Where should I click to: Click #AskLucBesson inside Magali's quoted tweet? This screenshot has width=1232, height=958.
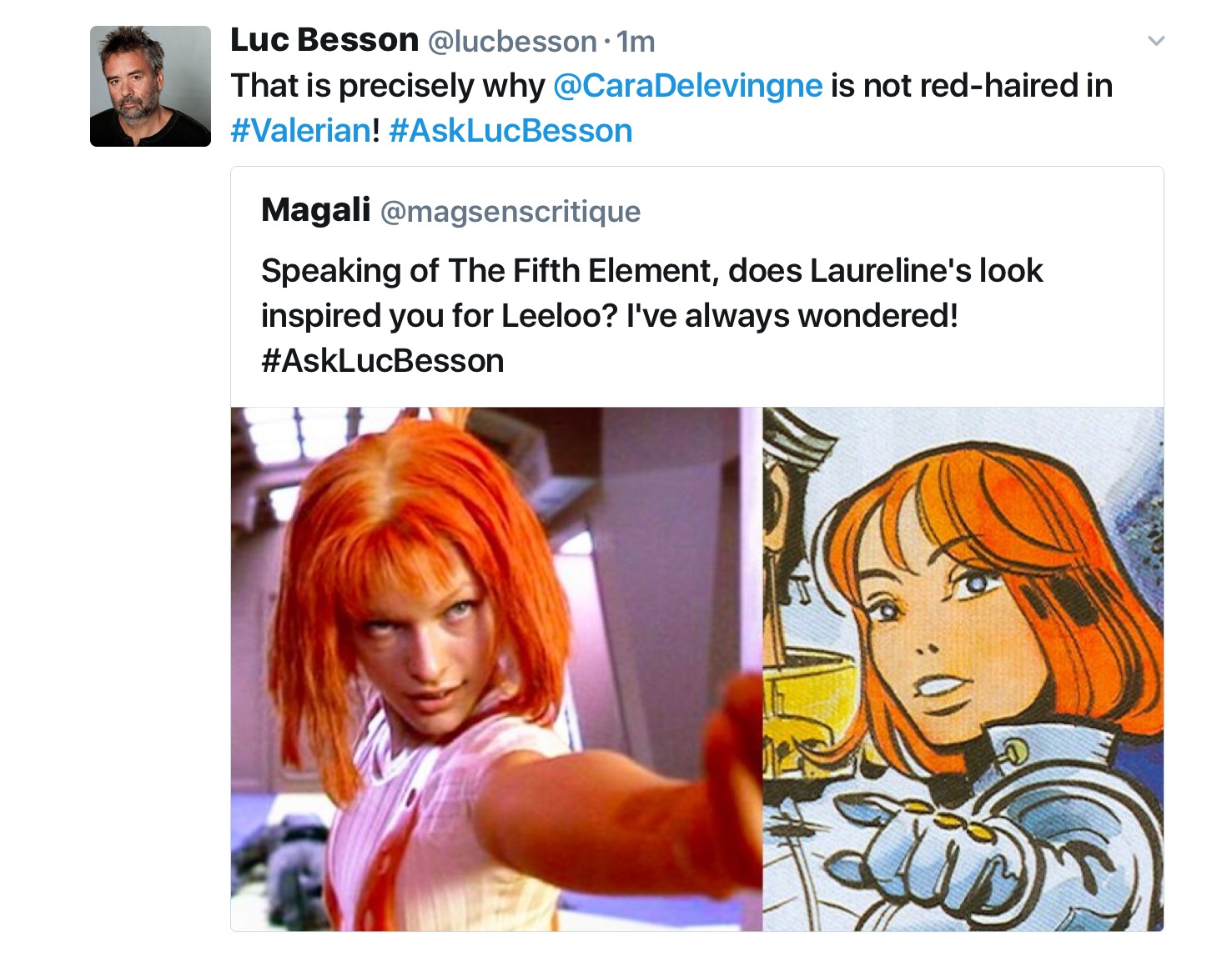(x=383, y=361)
